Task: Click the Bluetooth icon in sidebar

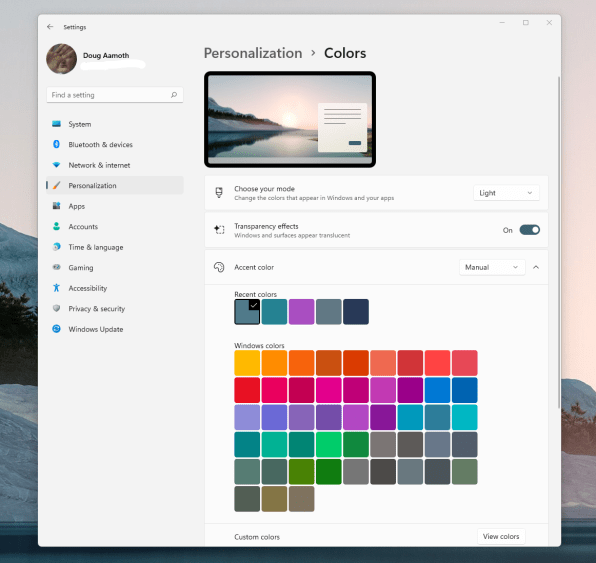Action: 57,144
